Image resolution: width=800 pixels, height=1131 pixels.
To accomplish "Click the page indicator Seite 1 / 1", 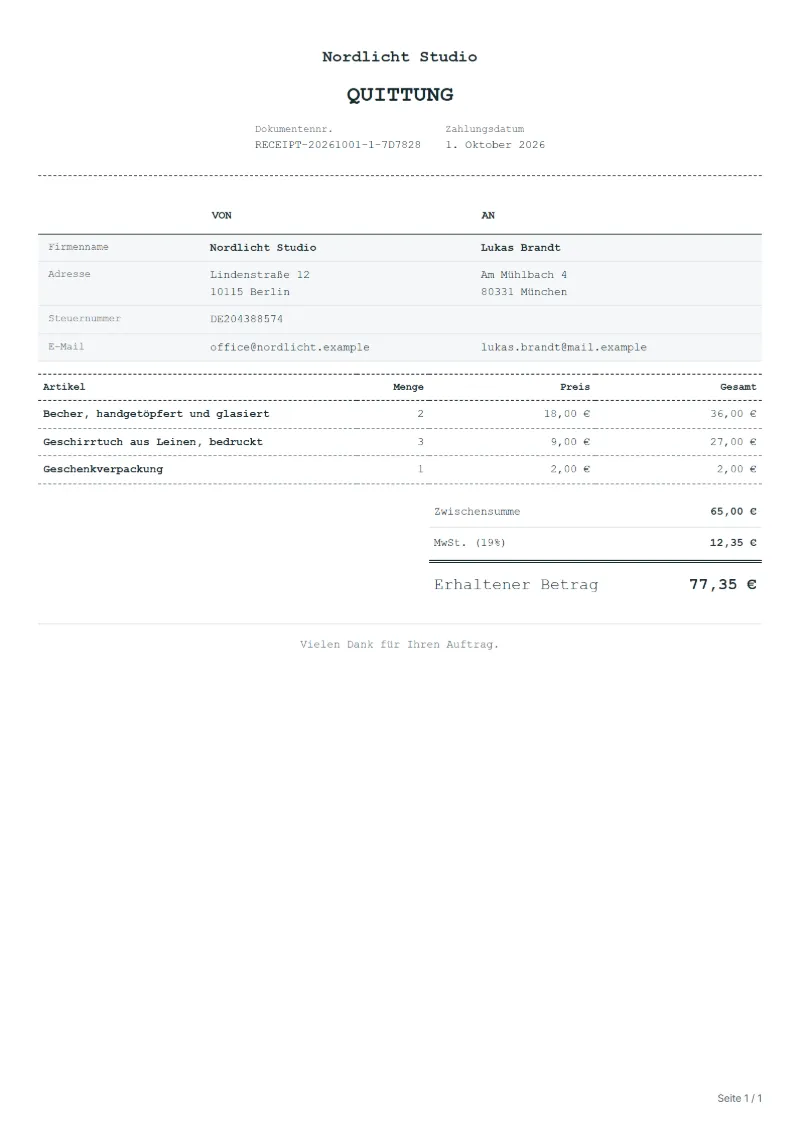I will click(739, 1099).
